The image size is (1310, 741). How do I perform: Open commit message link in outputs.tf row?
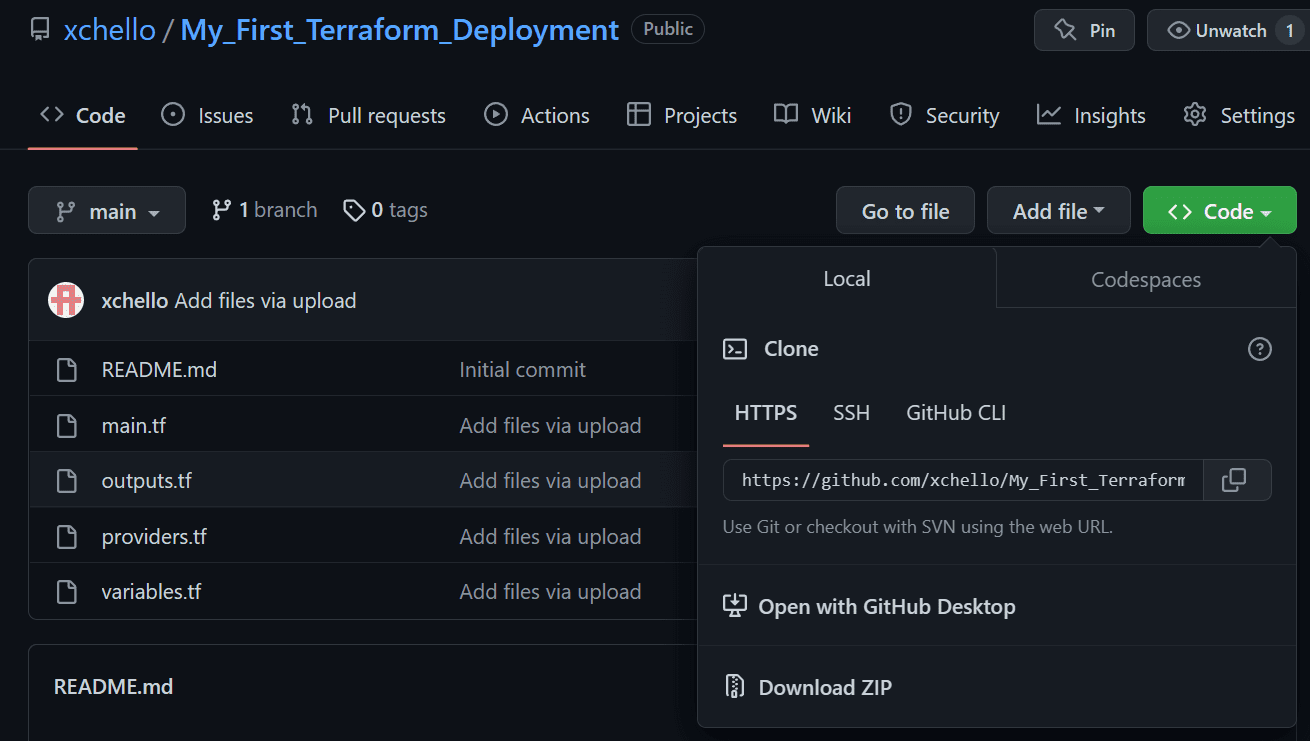[550, 480]
